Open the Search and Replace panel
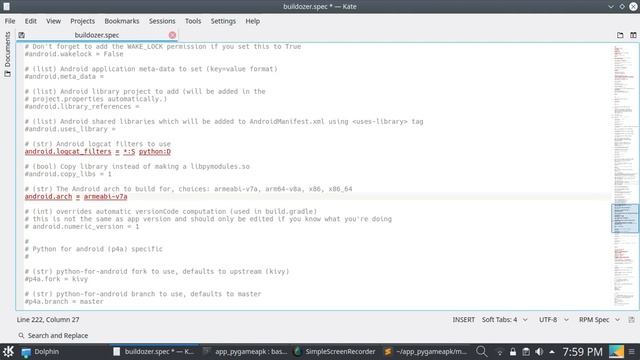The image size is (640, 360). (53, 336)
